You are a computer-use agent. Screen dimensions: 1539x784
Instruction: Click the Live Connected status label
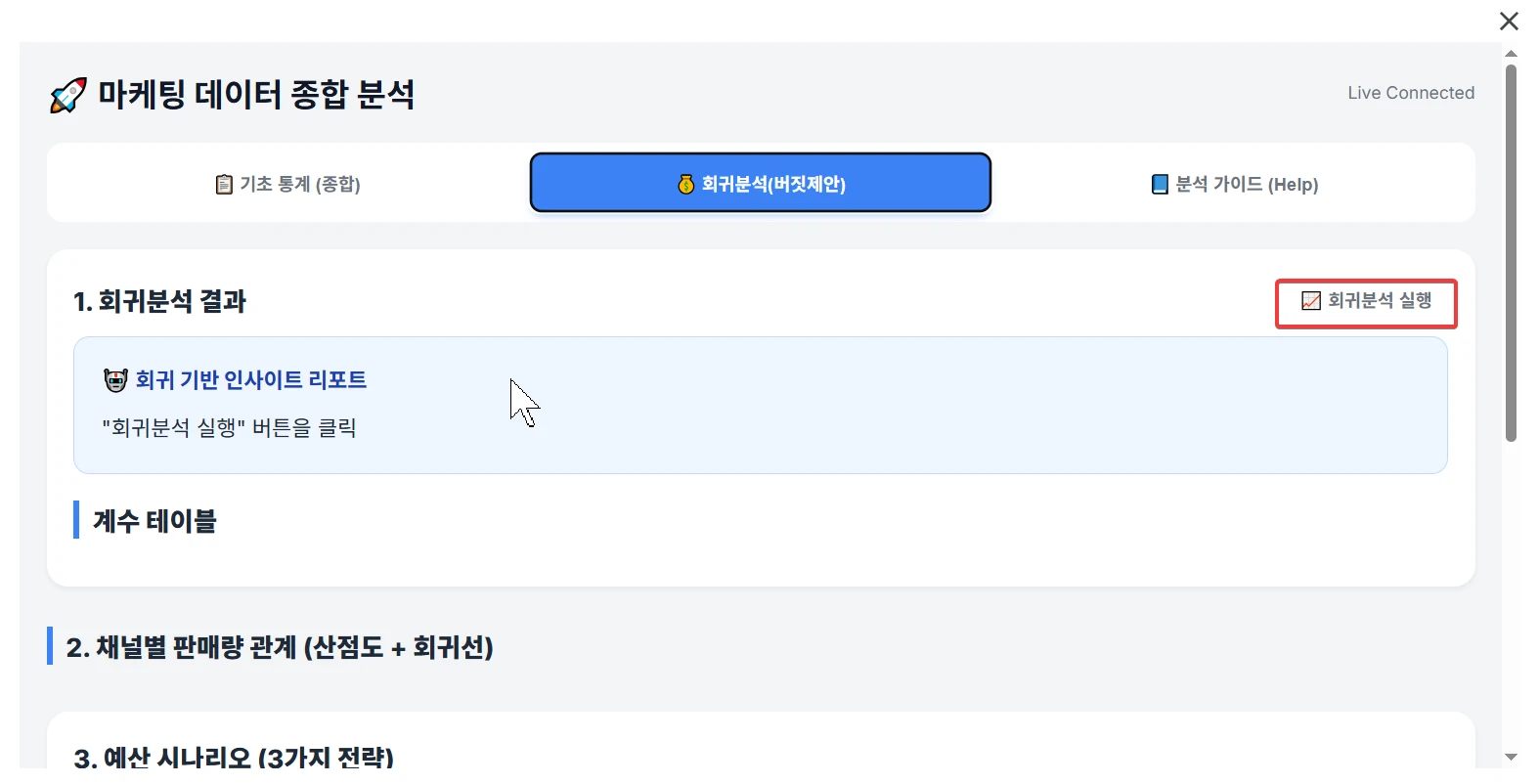[x=1410, y=93]
